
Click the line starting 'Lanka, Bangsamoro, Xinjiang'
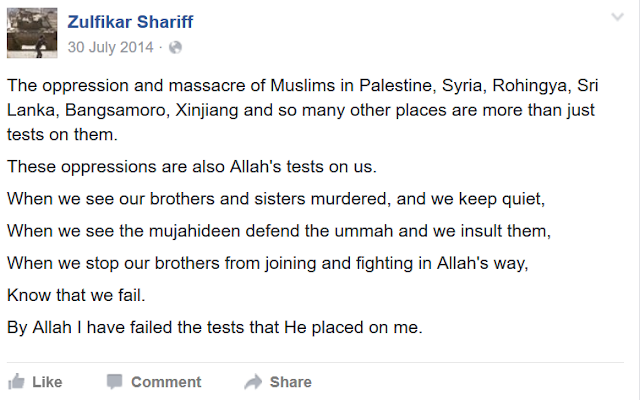pyautogui.click(x=301, y=110)
